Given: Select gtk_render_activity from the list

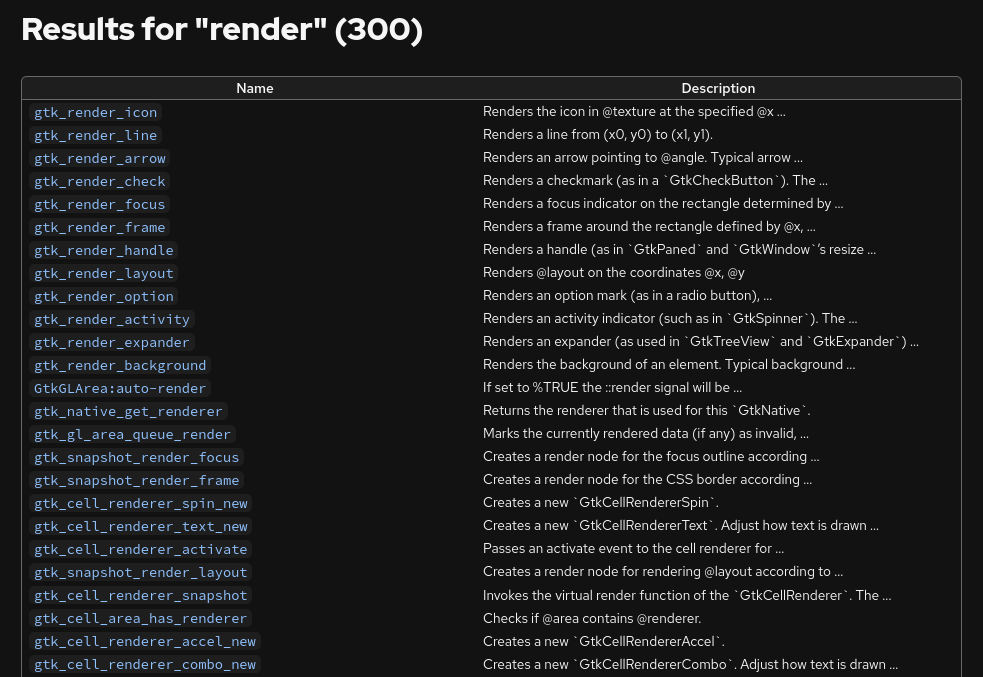Looking at the screenshot, I should (x=112, y=319).
